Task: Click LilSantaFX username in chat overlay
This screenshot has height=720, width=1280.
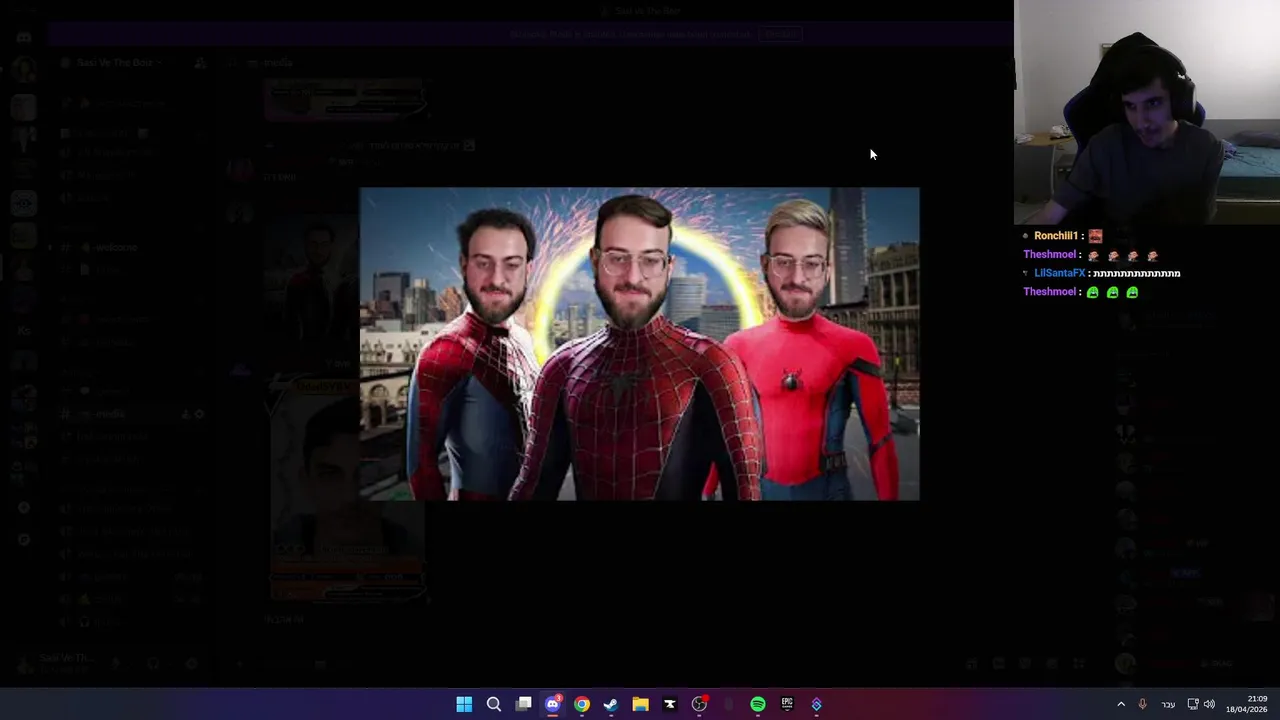Action: click(1059, 273)
